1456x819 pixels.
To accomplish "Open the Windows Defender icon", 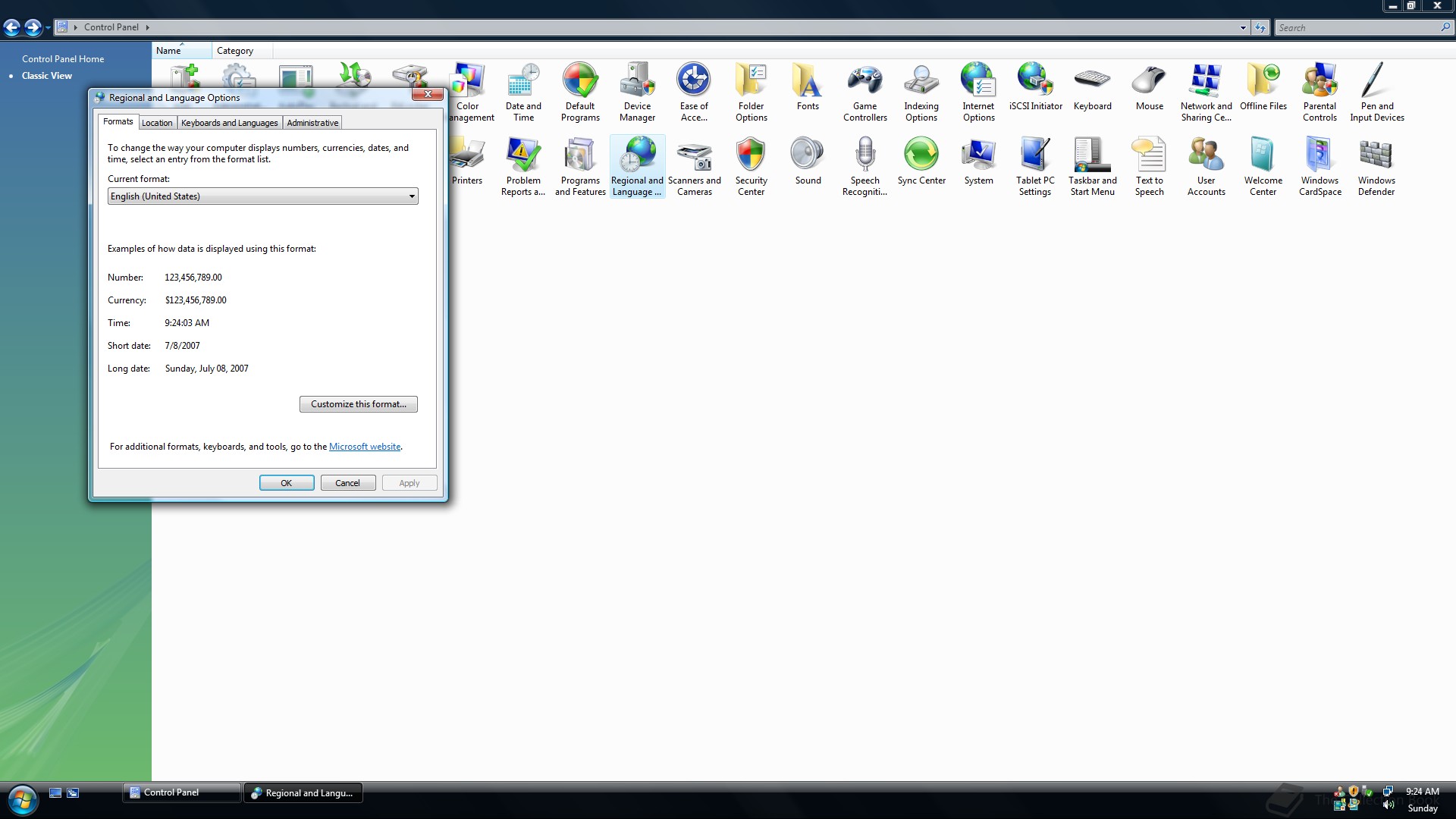I will (x=1376, y=165).
